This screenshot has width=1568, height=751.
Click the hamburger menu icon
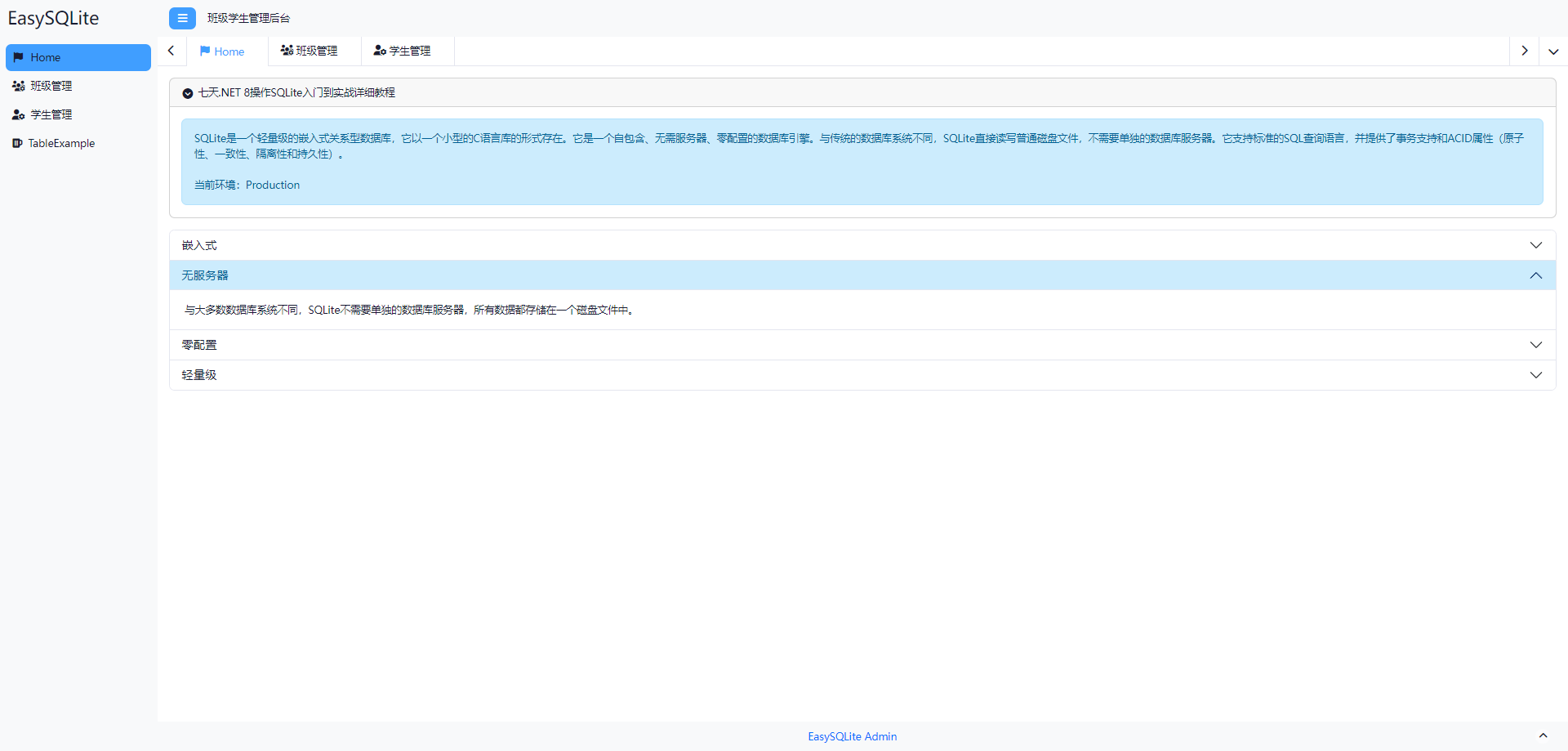pos(182,18)
